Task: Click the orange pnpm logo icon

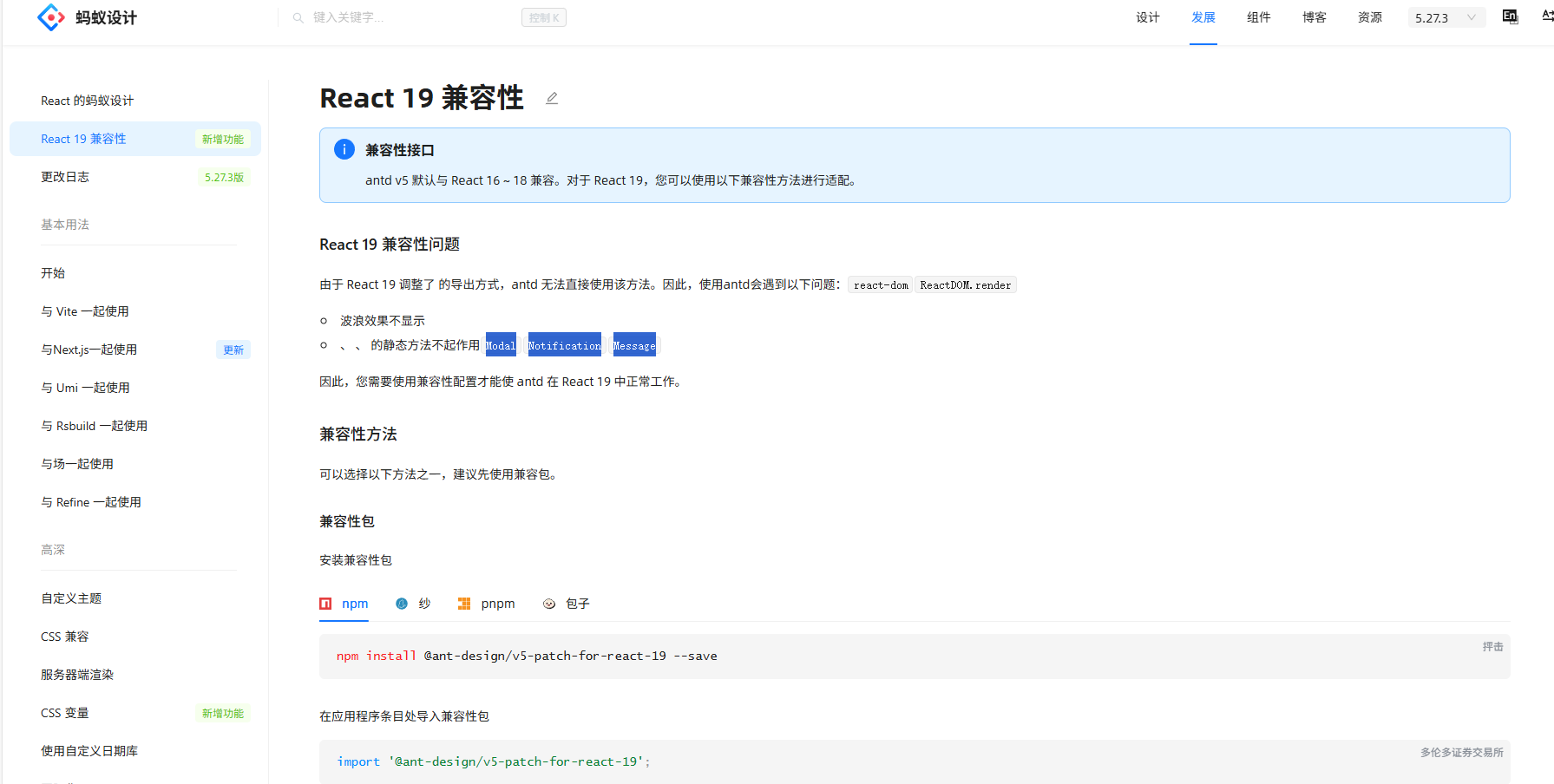Action: click(464, 603)
